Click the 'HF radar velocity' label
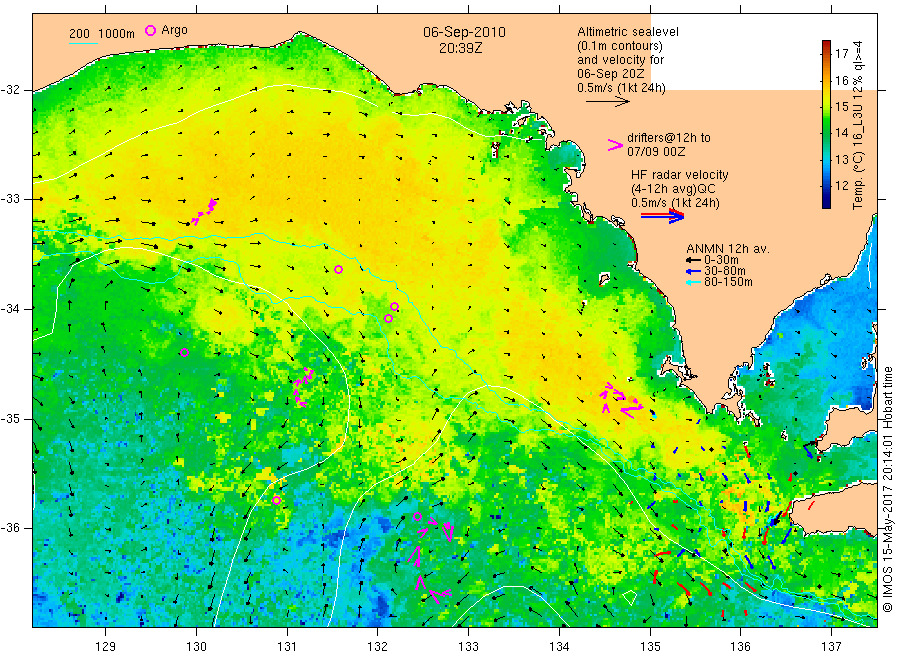Viewport: 900px width, 660px height. click(680, 174)
